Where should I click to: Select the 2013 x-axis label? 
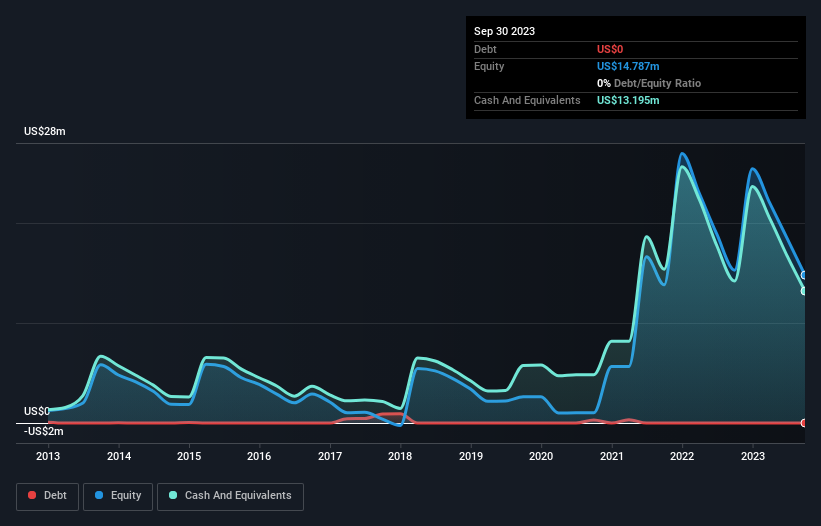pos(48,456)
